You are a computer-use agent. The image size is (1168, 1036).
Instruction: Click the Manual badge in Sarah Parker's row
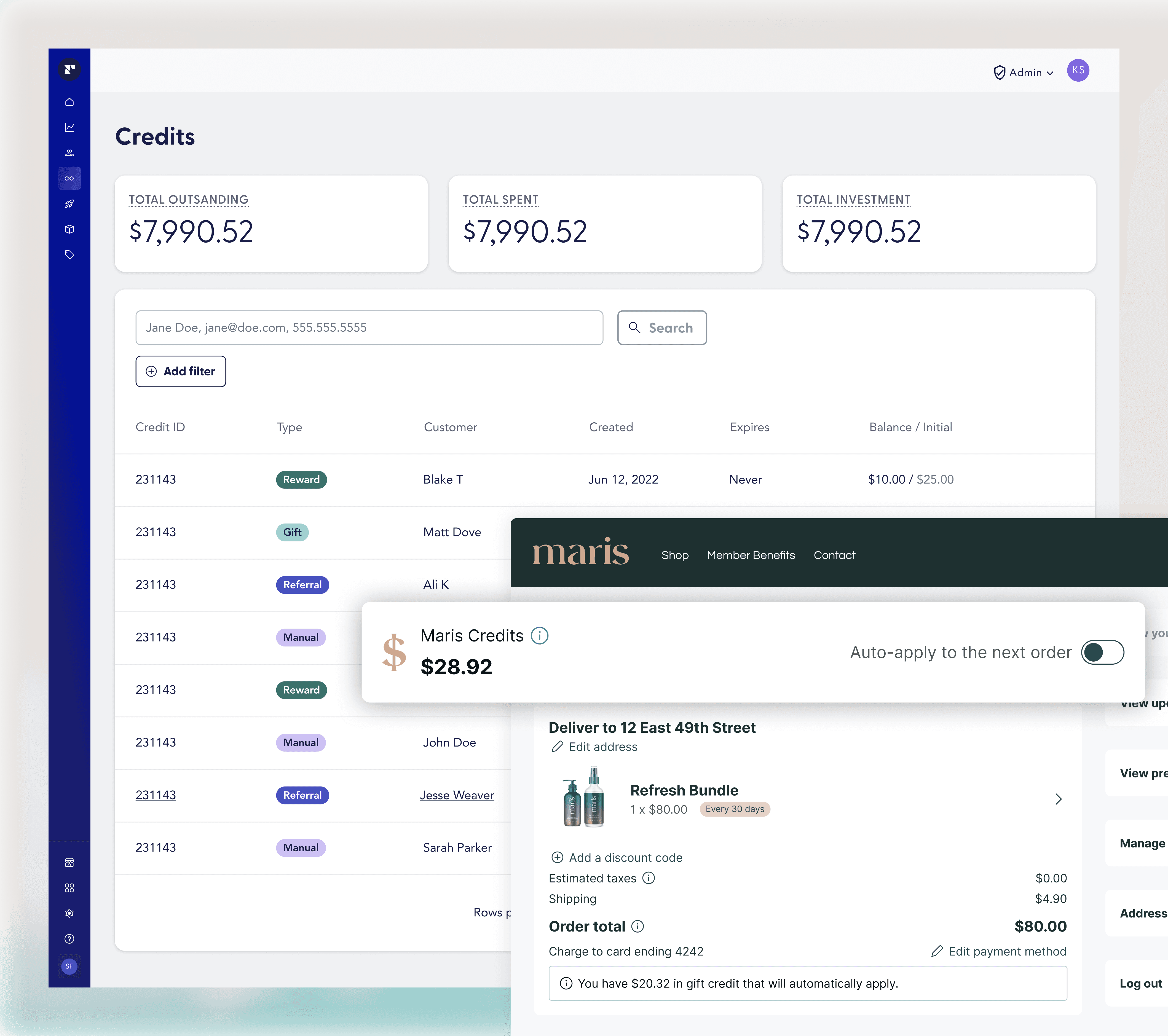coord(301,848)
